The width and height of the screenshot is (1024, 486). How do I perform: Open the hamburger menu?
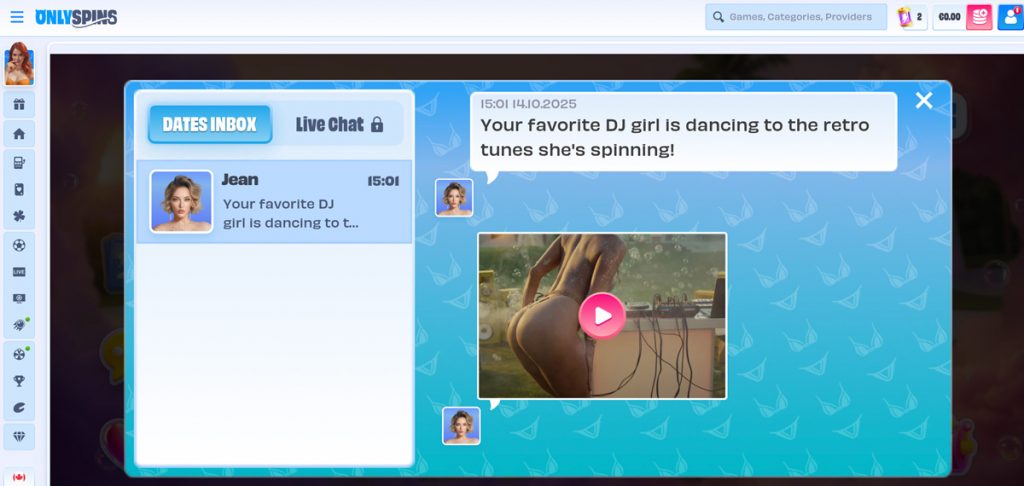[16, 17]
